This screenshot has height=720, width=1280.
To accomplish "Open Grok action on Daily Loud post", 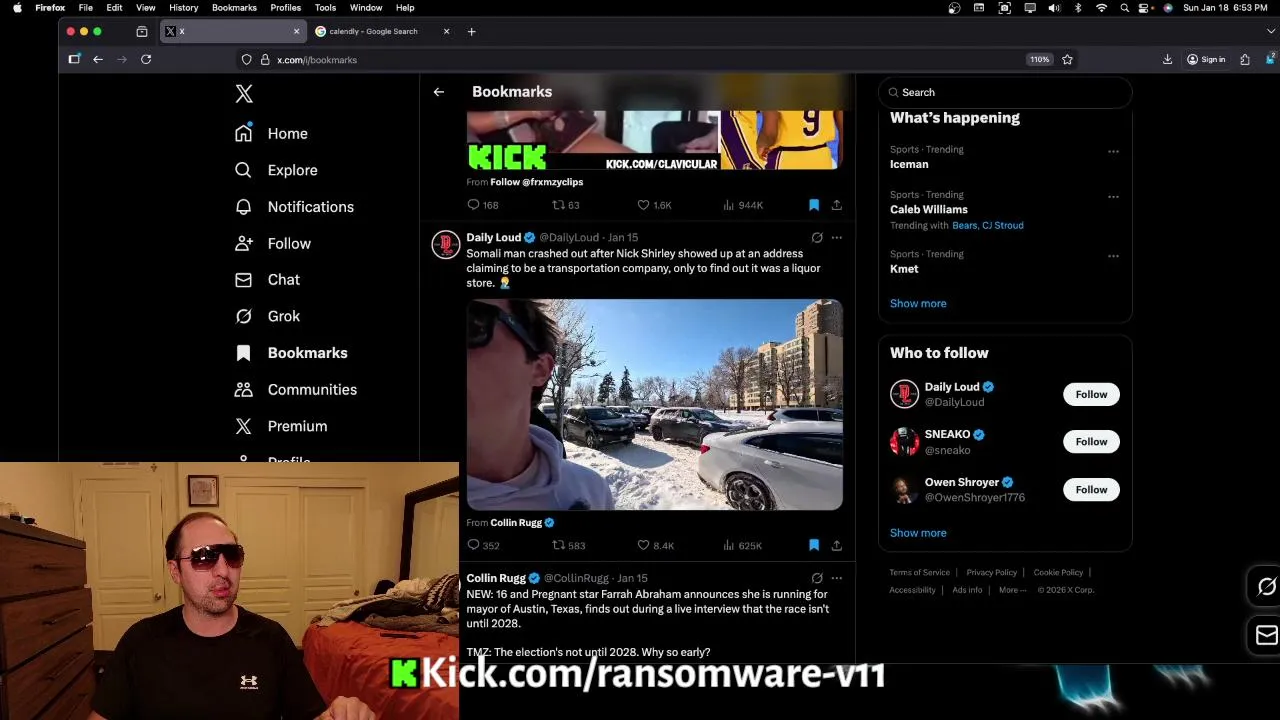I will (817, 238).
